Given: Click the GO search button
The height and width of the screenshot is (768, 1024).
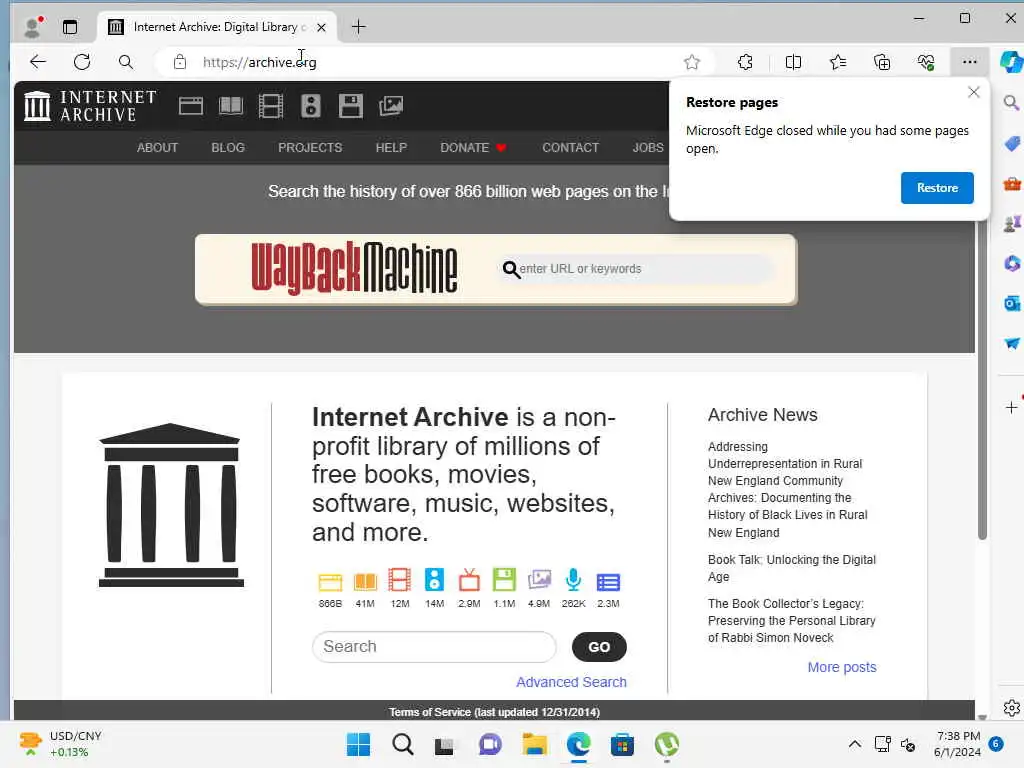Looking at the screenshot, I should 599,647.
